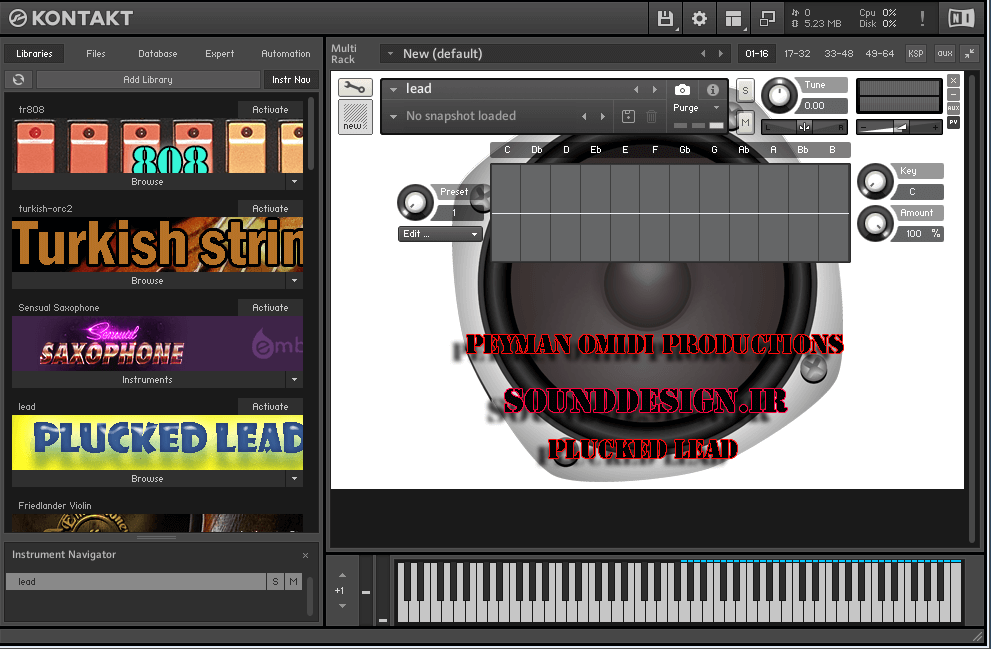The image size is (991, 649).
Task: Browse the Plucked Lead library
Action: pos(147,479)
